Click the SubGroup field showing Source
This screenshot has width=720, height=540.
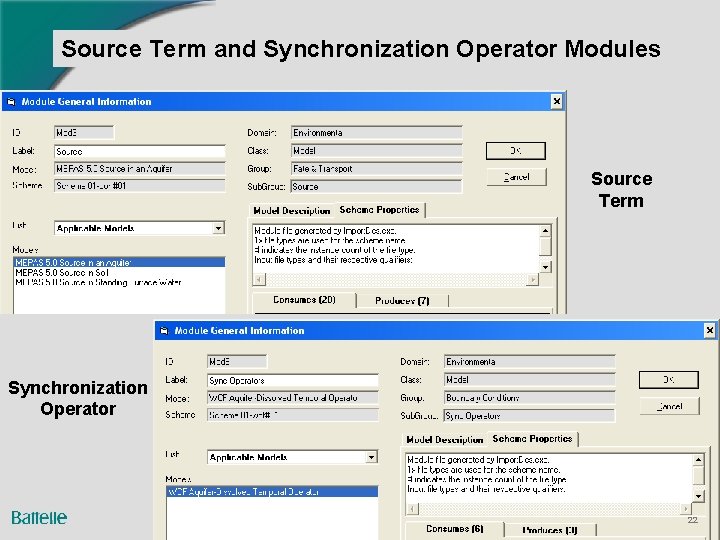(377, 186)
